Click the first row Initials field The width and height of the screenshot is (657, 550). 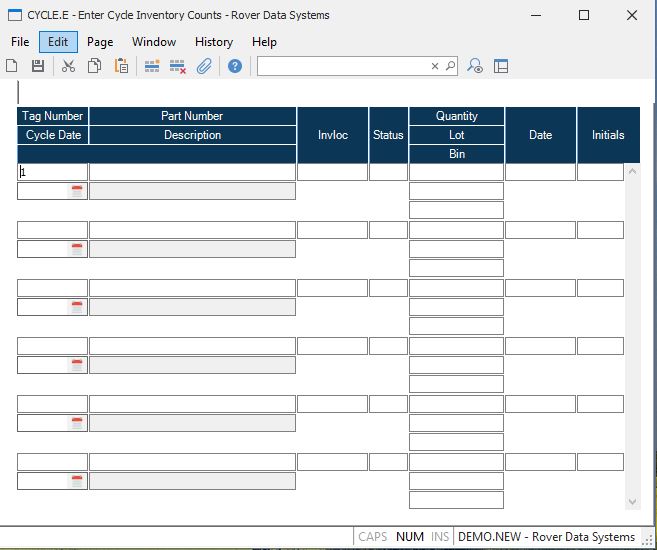tap(600, 172)
